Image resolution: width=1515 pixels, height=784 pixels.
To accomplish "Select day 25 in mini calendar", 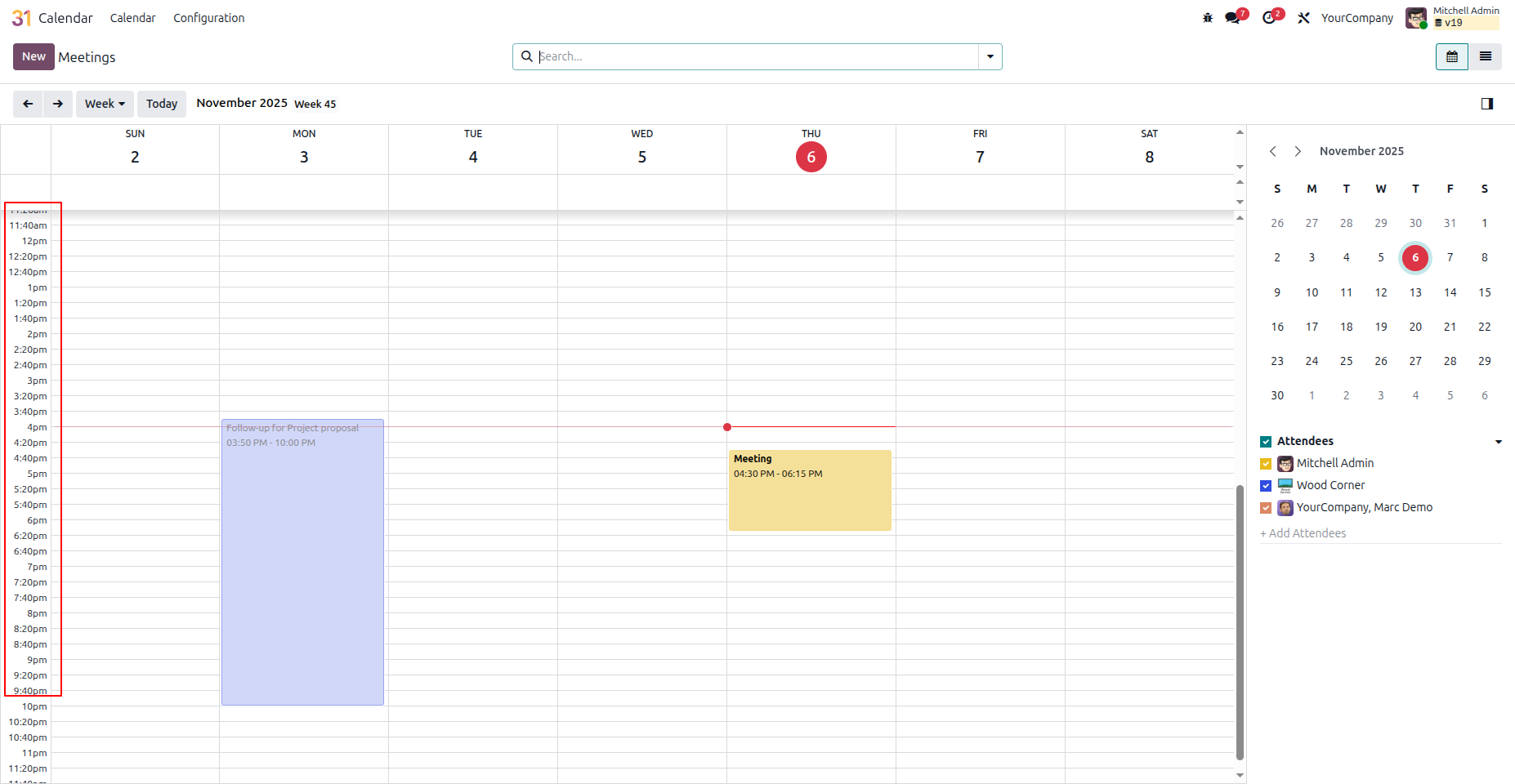I will [x=1346, y=361].
